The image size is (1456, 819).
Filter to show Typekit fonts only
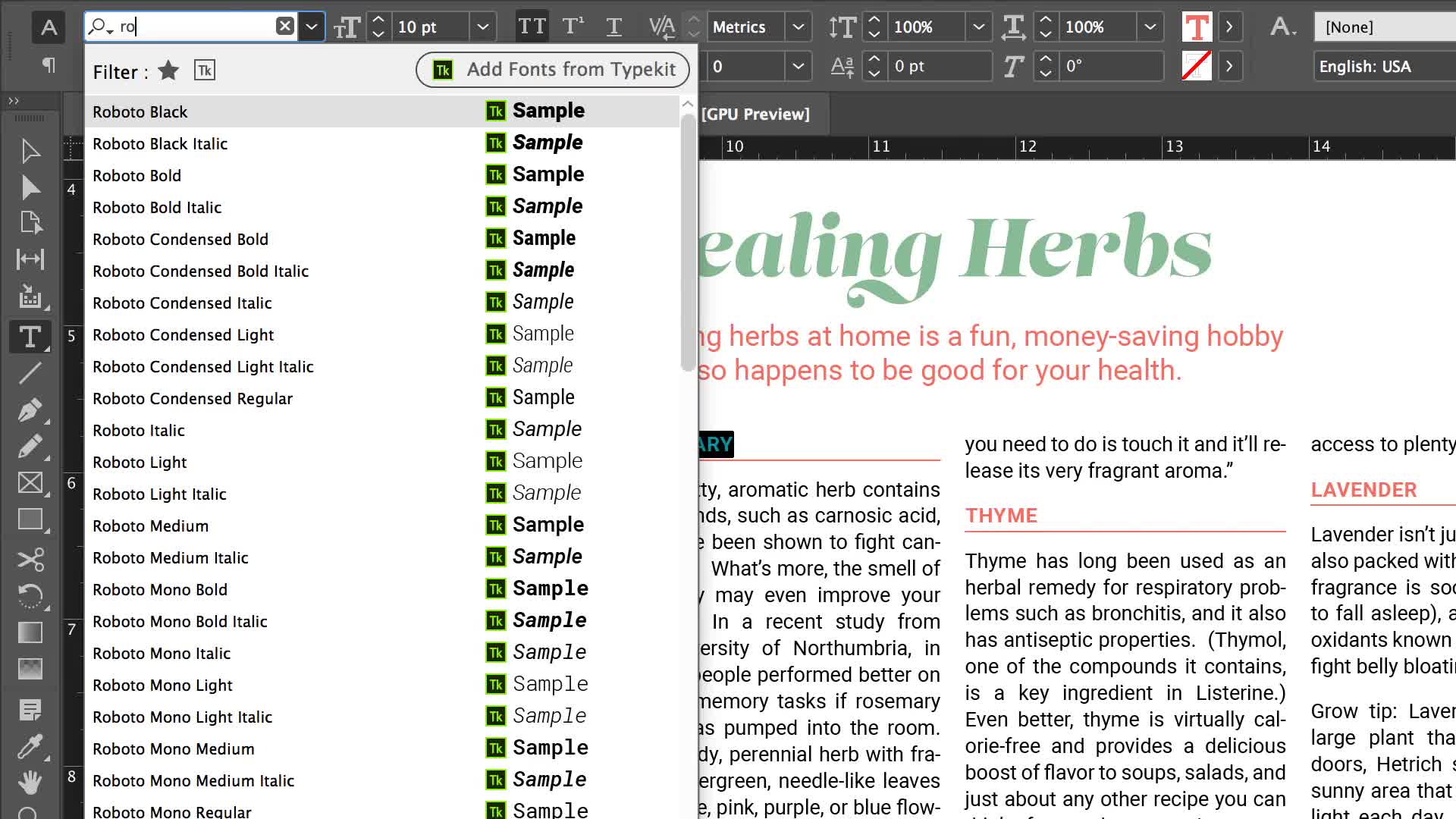tap(205, 71)
